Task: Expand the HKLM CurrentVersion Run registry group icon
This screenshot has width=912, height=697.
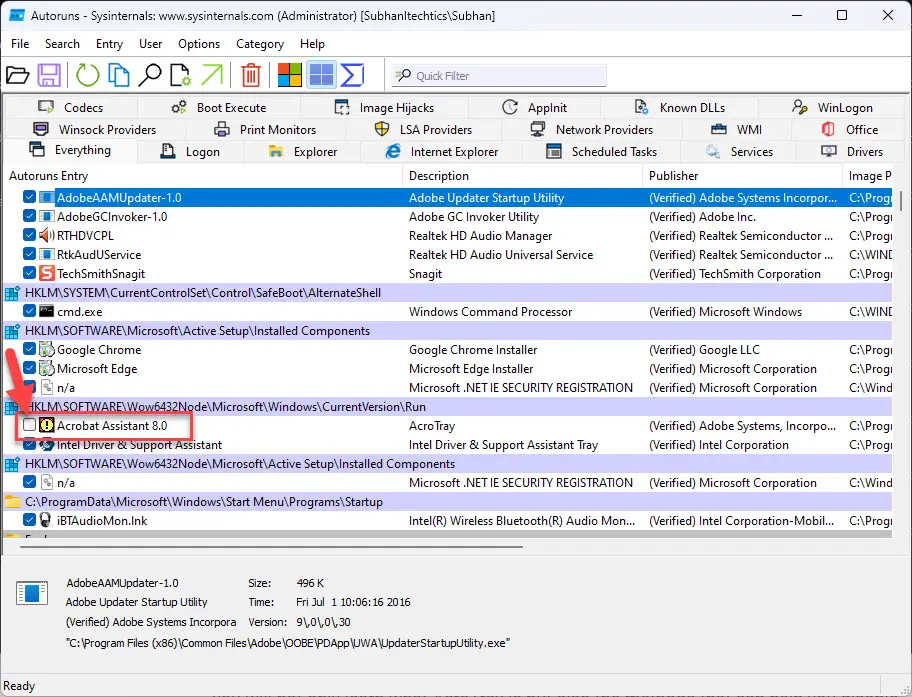Action: coord(10,406)
